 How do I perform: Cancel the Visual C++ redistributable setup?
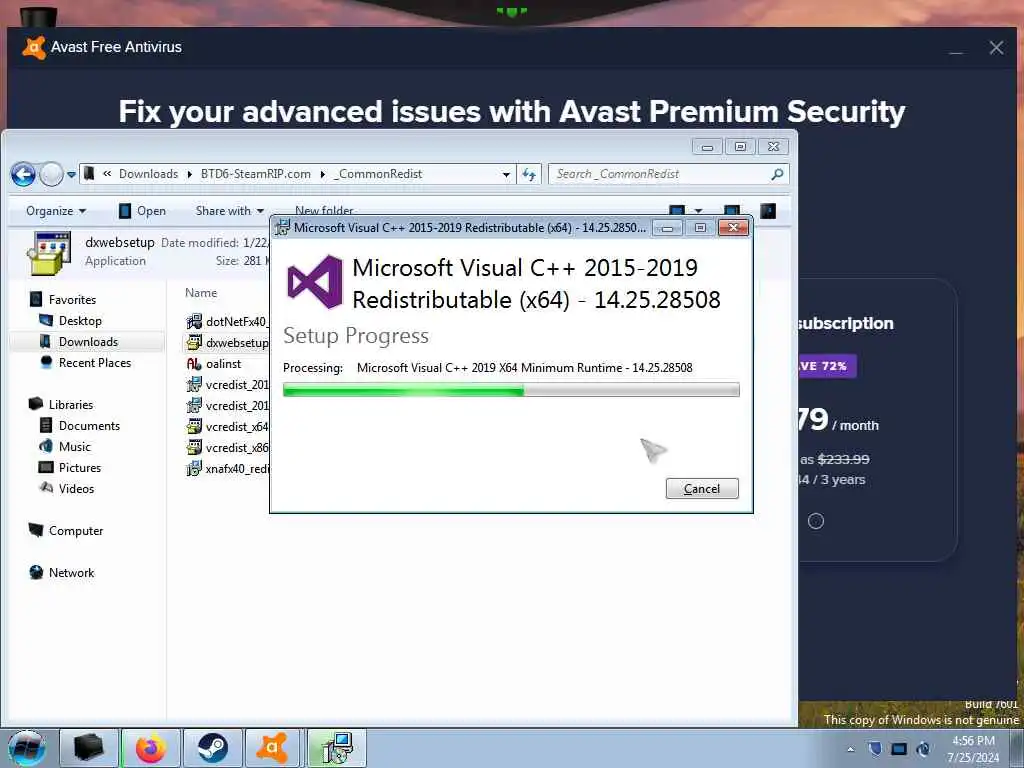pyautogui.click(x=702, y=488)
